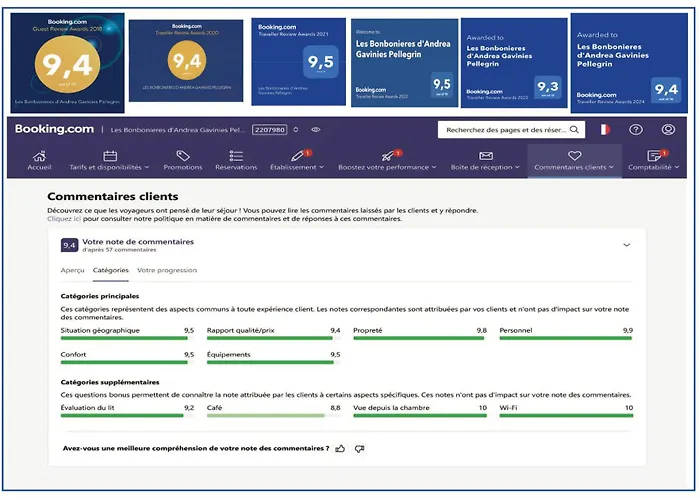Follow the Cliquez ici link
The width and height of the screenshot is (700, 500).
pos(64,219)
